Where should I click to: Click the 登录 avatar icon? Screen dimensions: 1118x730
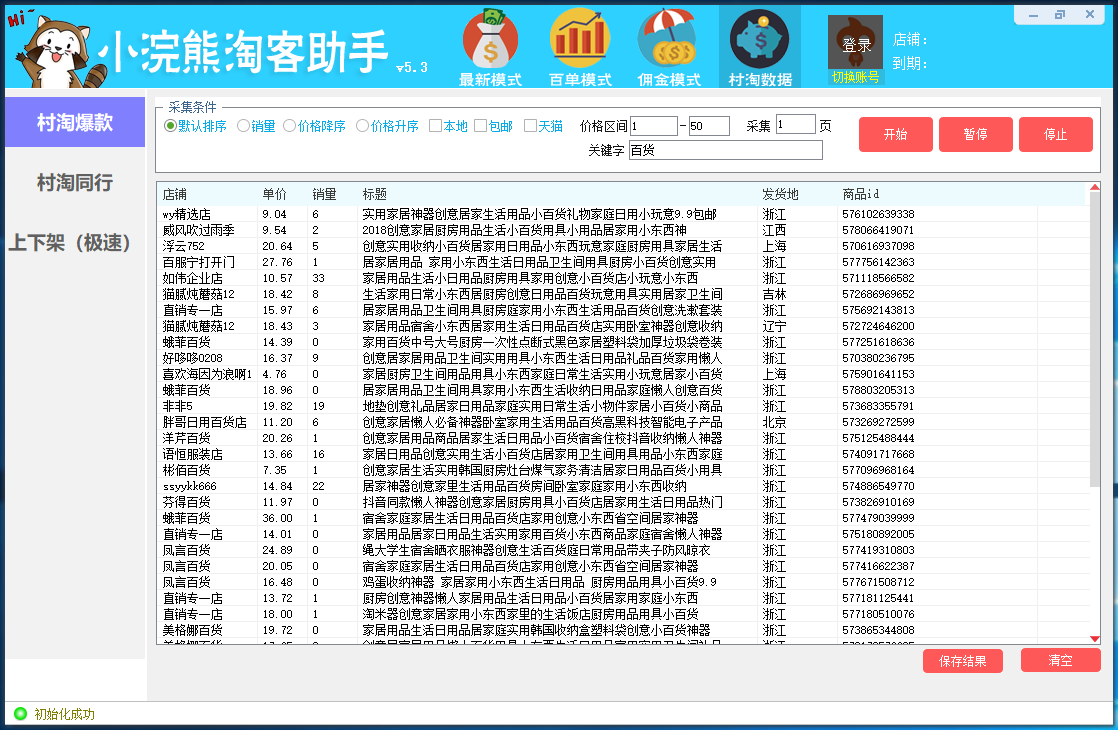pyautogui.click(x=855, y=43)
